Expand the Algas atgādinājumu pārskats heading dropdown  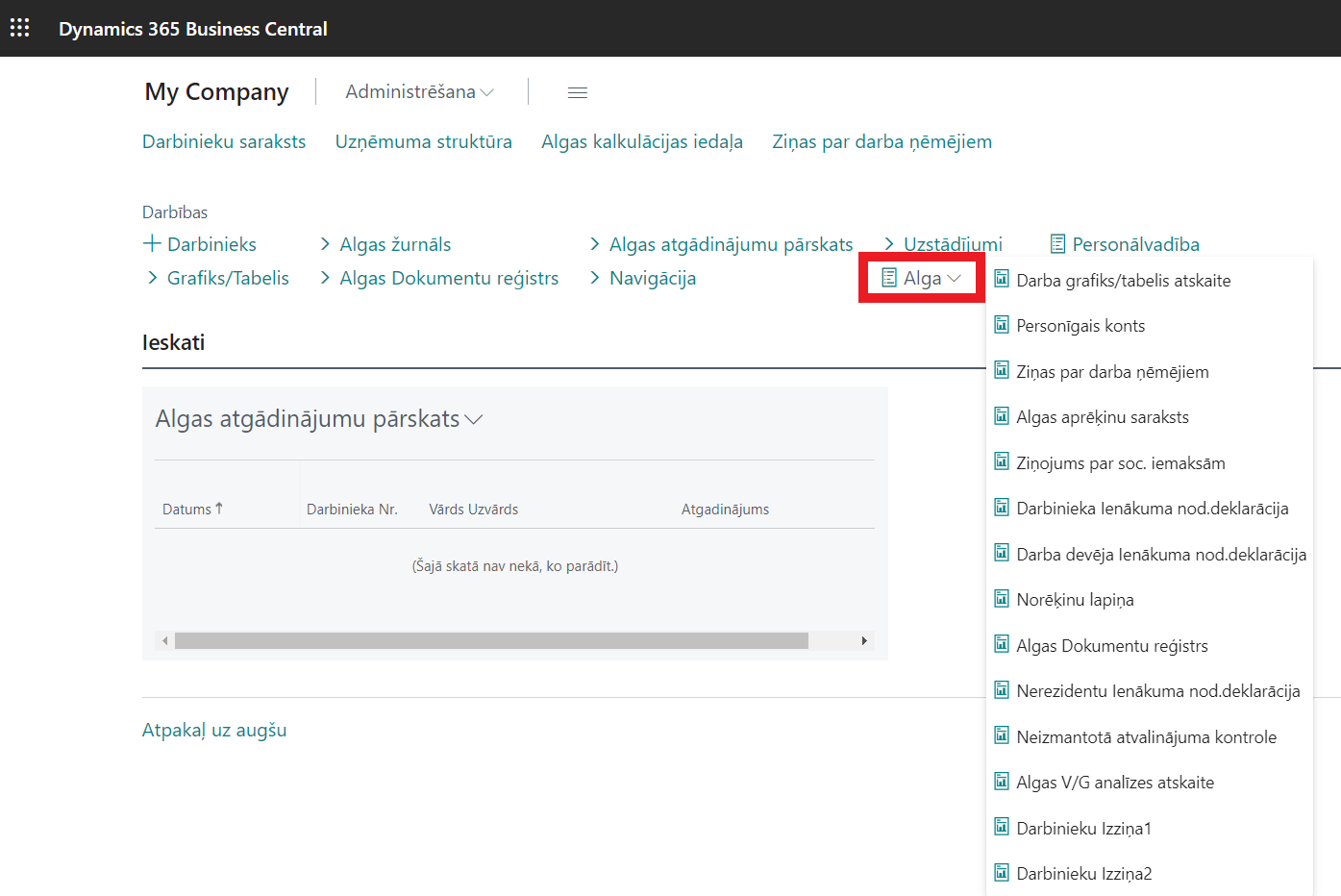tap(473, 419)
